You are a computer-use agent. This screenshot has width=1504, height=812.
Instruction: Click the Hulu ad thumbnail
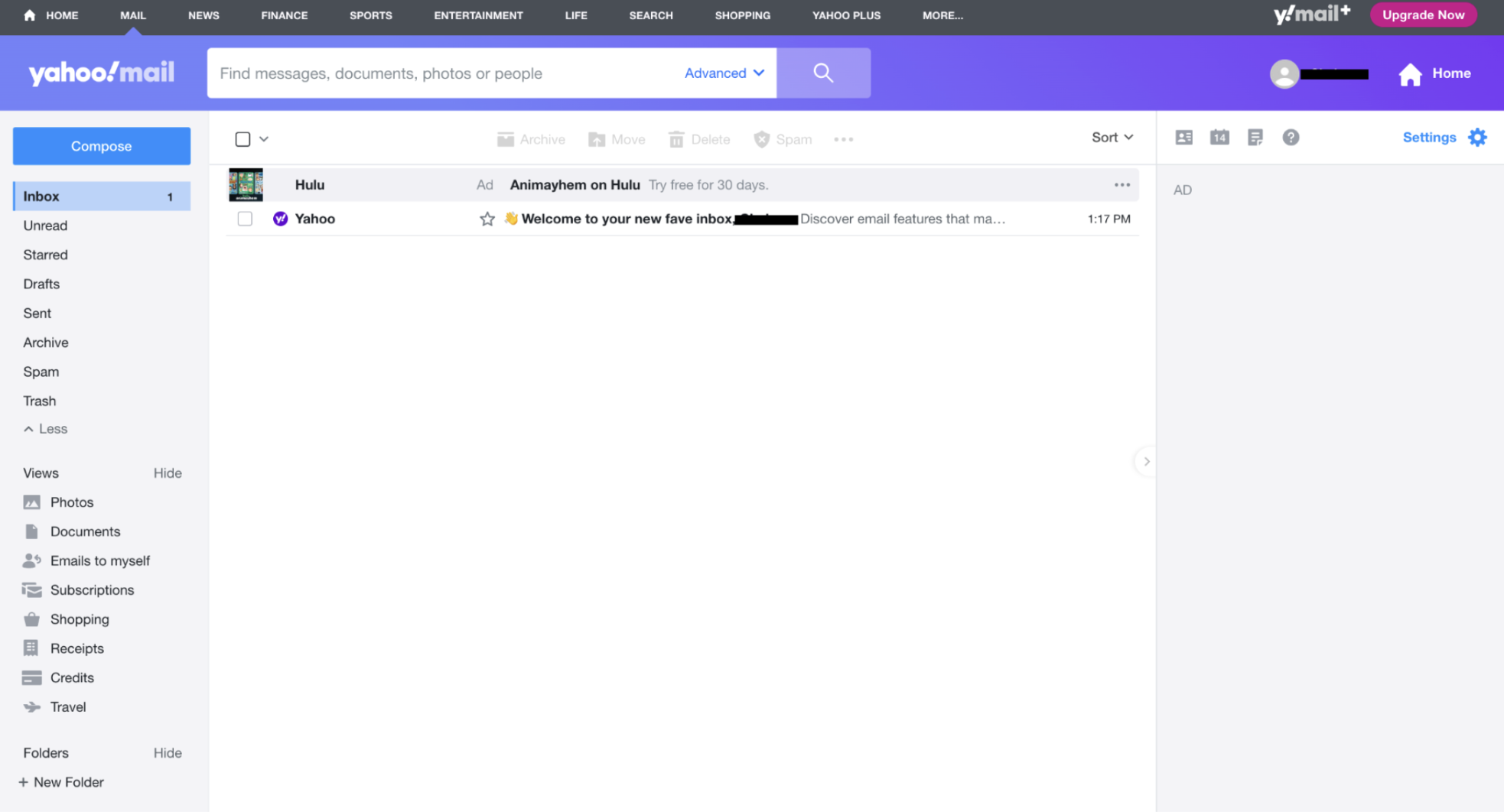[x=246, y=185]
